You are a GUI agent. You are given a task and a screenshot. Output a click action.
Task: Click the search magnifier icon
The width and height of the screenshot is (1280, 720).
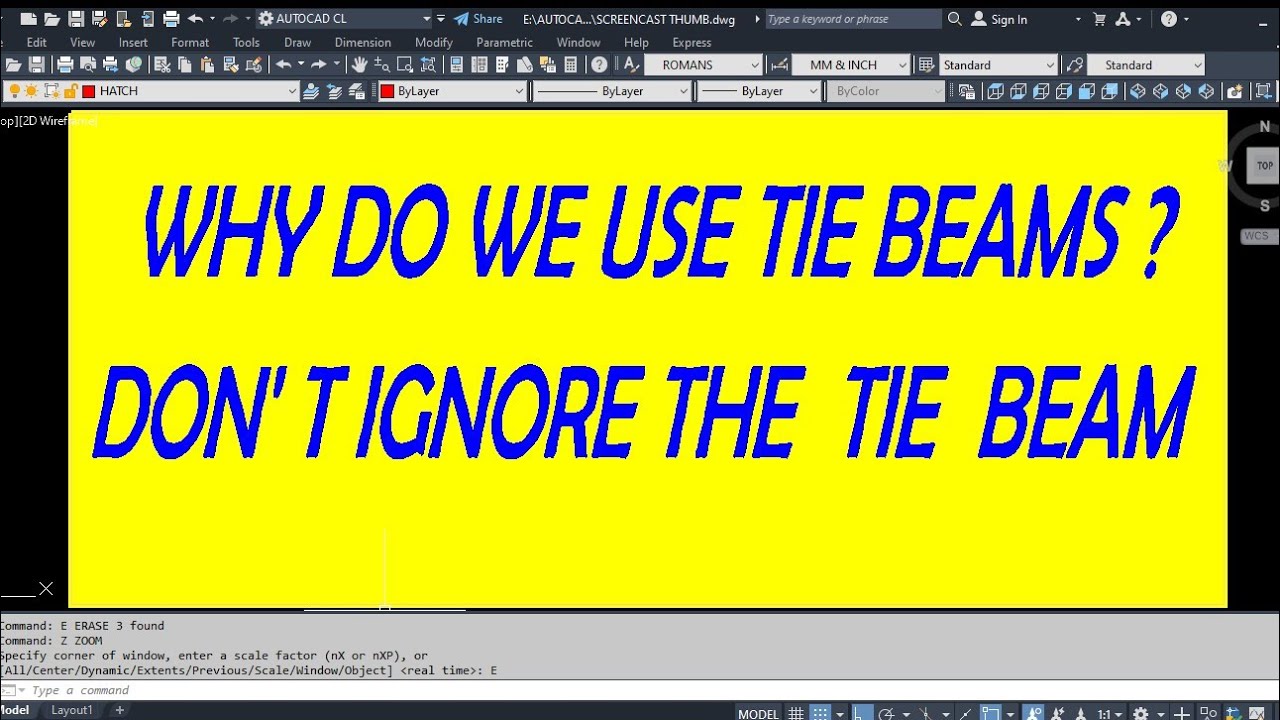point(954,19)
